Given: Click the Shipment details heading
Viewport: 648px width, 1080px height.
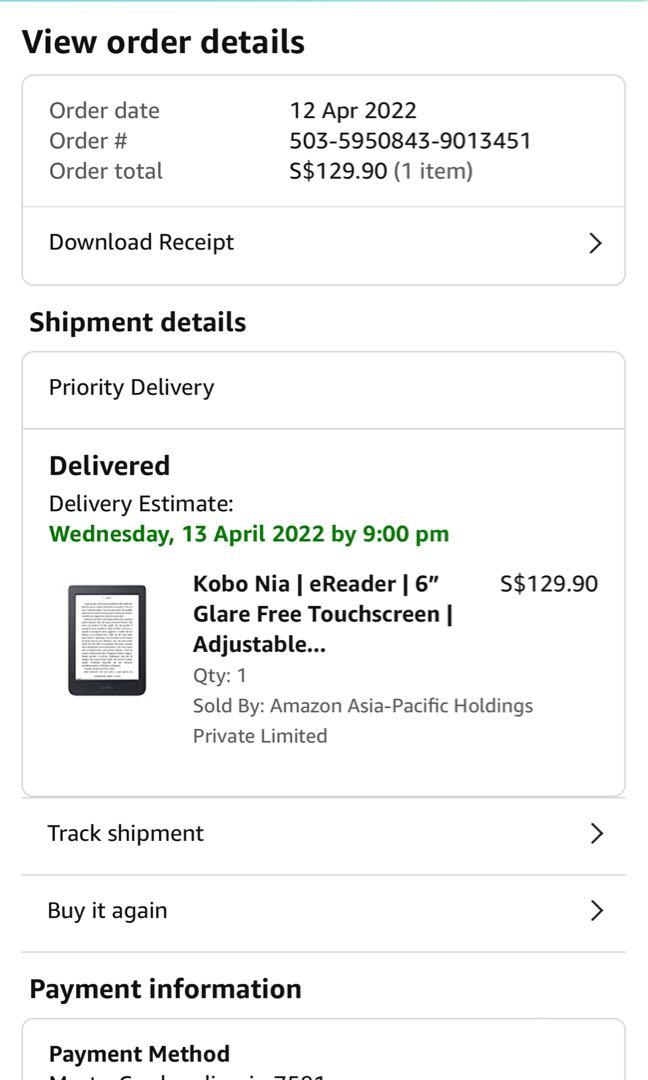Looking at the screenshot, I should point(137,322).
